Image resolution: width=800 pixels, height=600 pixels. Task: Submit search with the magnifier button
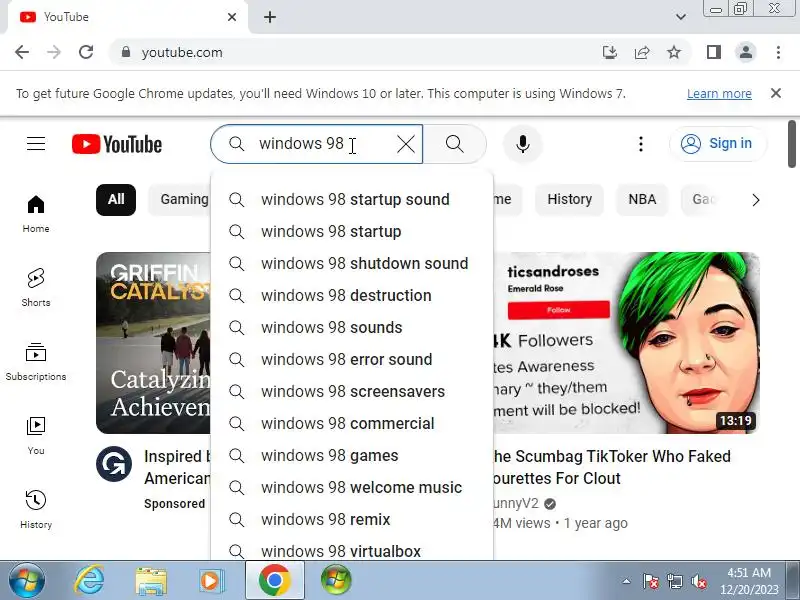point(455,144)
